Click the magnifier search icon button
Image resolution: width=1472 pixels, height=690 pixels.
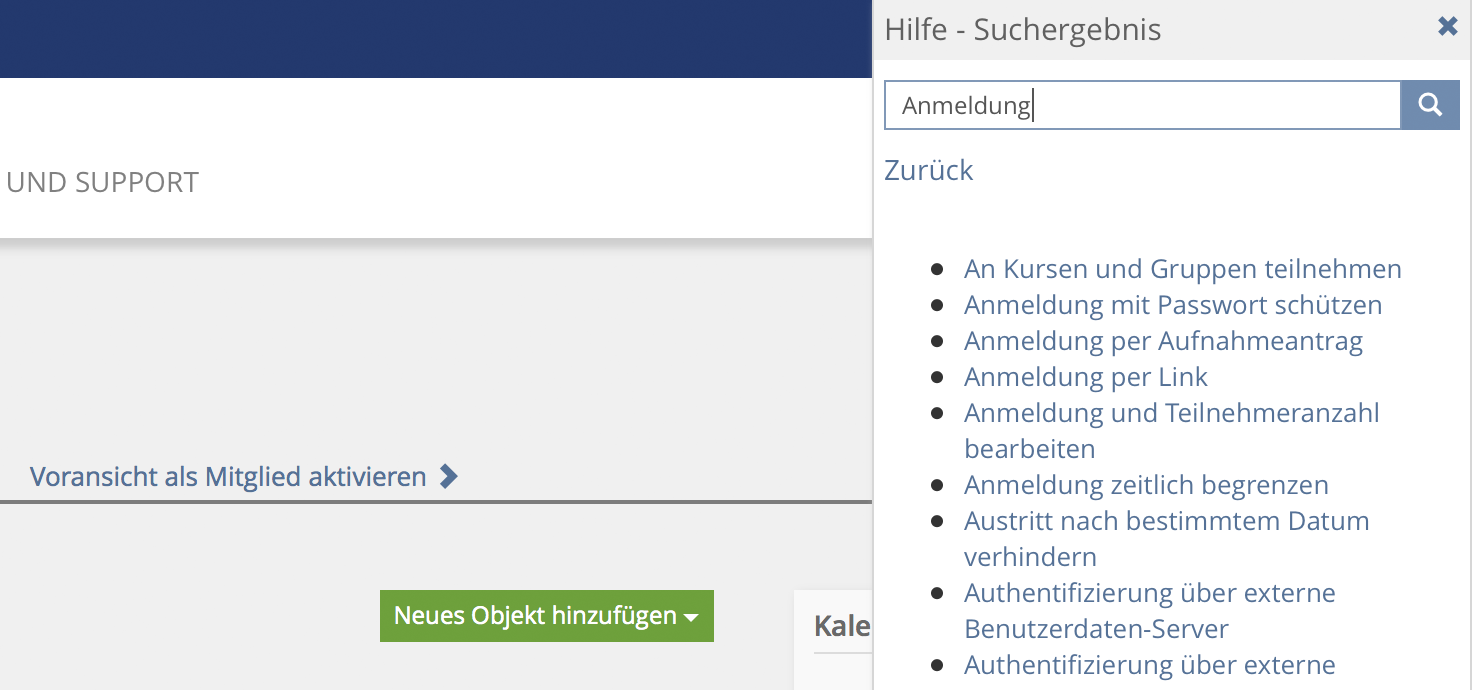pos(1430,105)
